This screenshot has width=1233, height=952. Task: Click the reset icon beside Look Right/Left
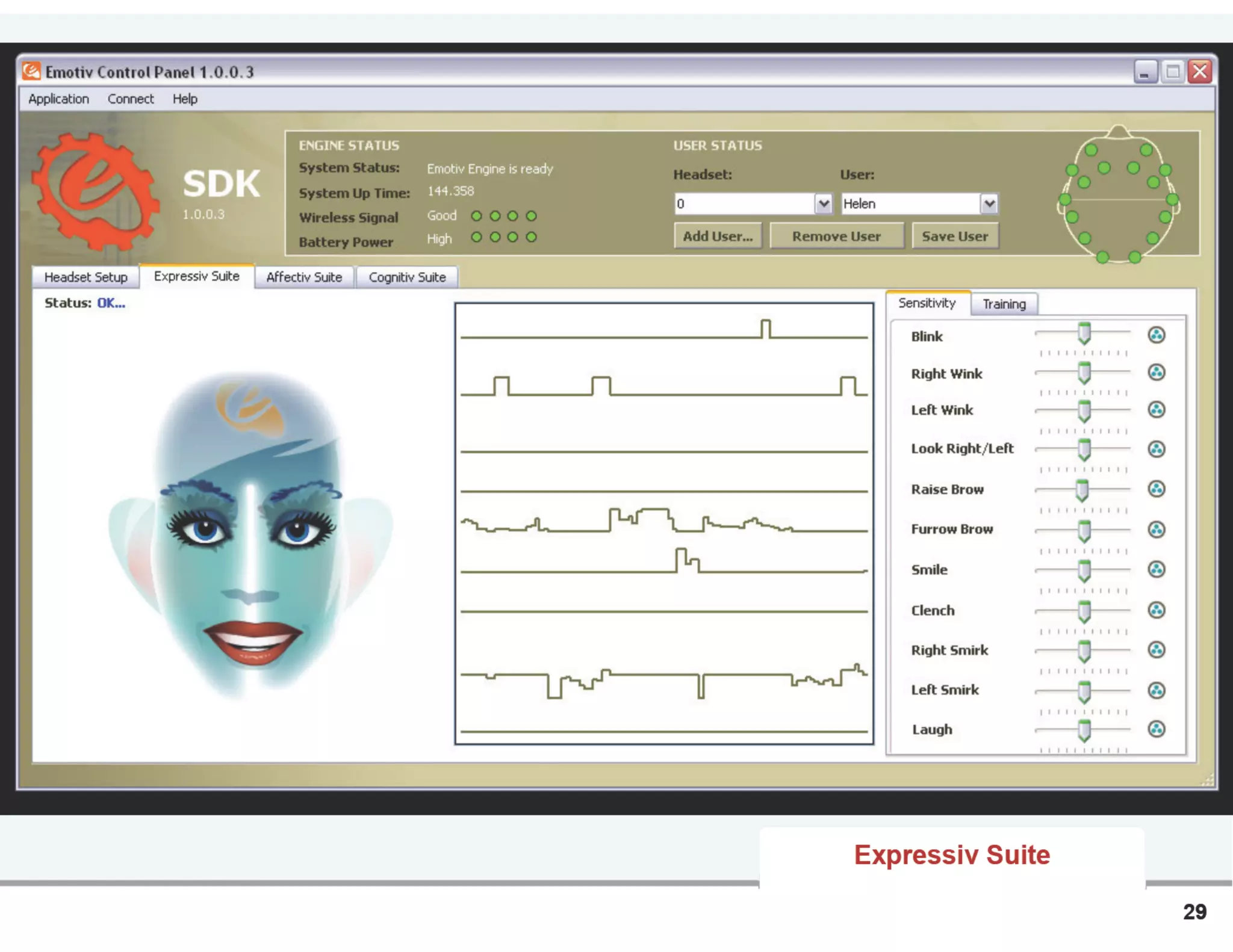point(1156,449)
